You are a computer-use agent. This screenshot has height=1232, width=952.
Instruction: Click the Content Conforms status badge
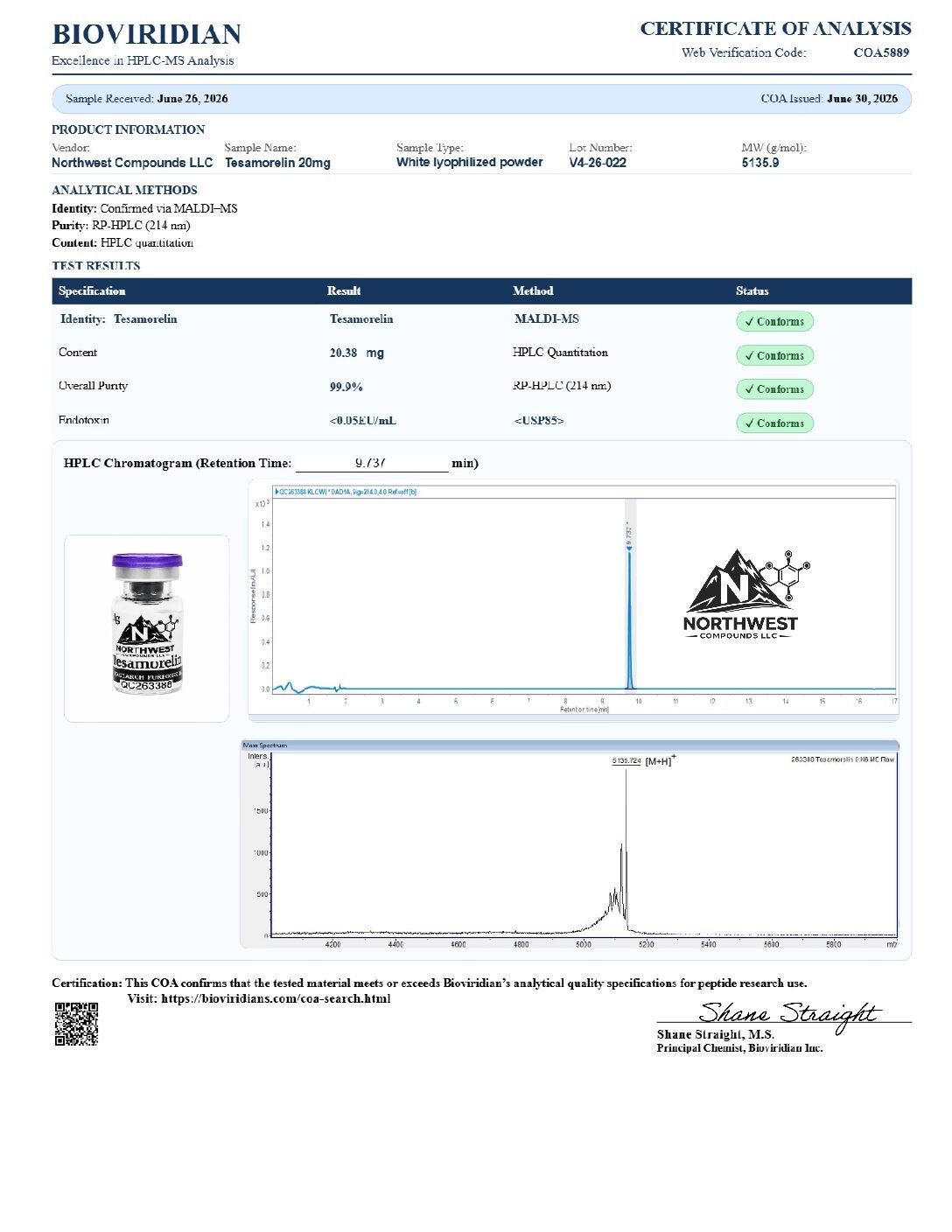[774, 355]
